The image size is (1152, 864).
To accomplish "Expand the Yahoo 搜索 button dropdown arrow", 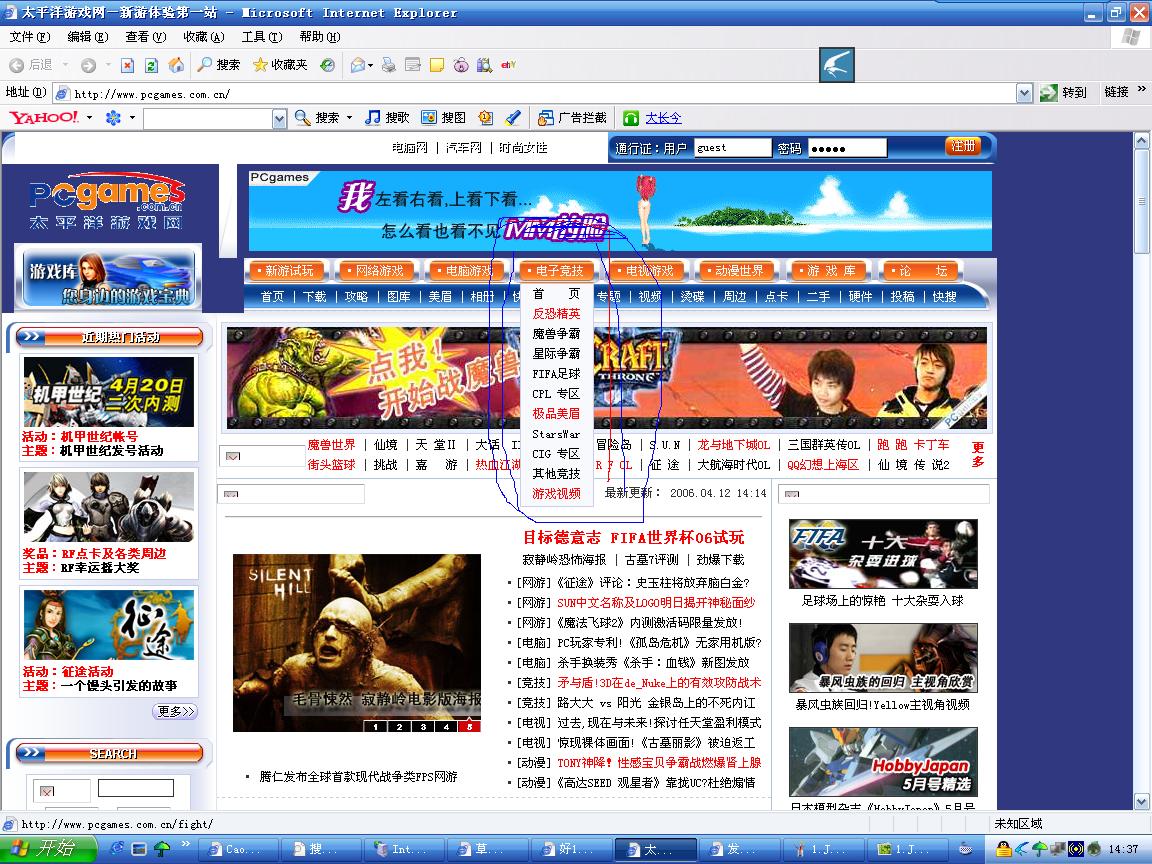I will 350,118.
